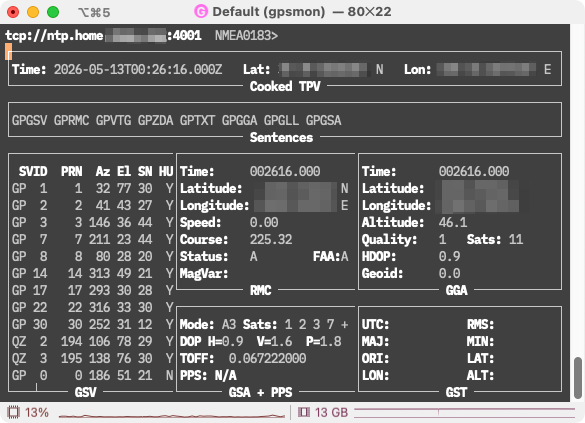Click the window title Default (gpsmon)

tap(268, 12)
